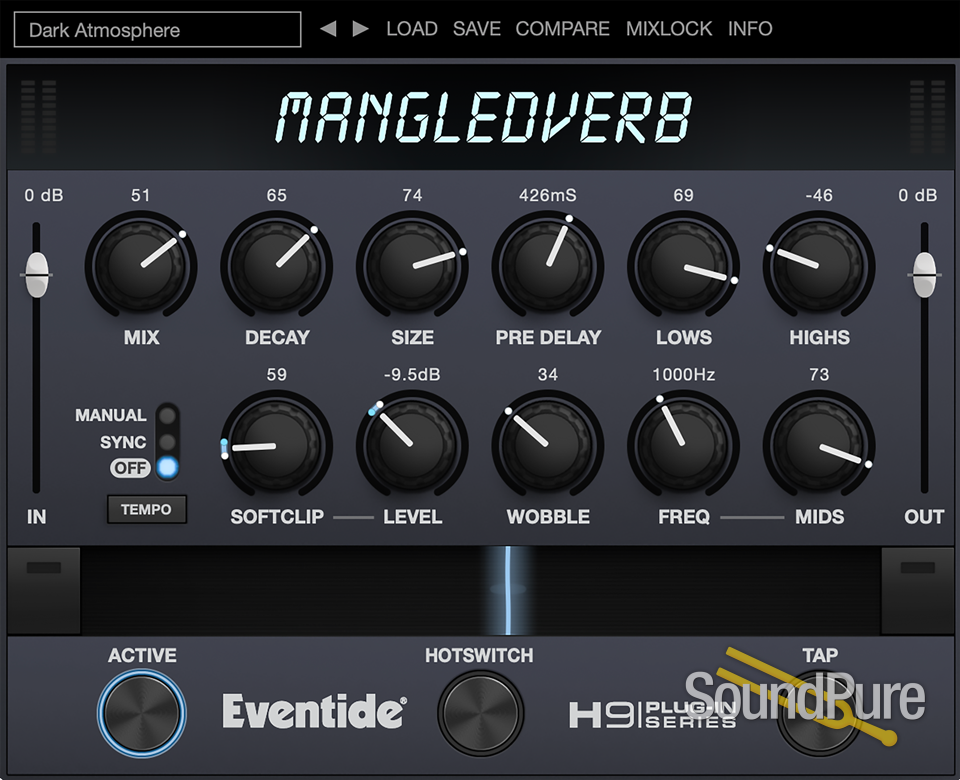Click the LEVEL knob
This screenshot has width=960, height=780.
coord(413,444)
